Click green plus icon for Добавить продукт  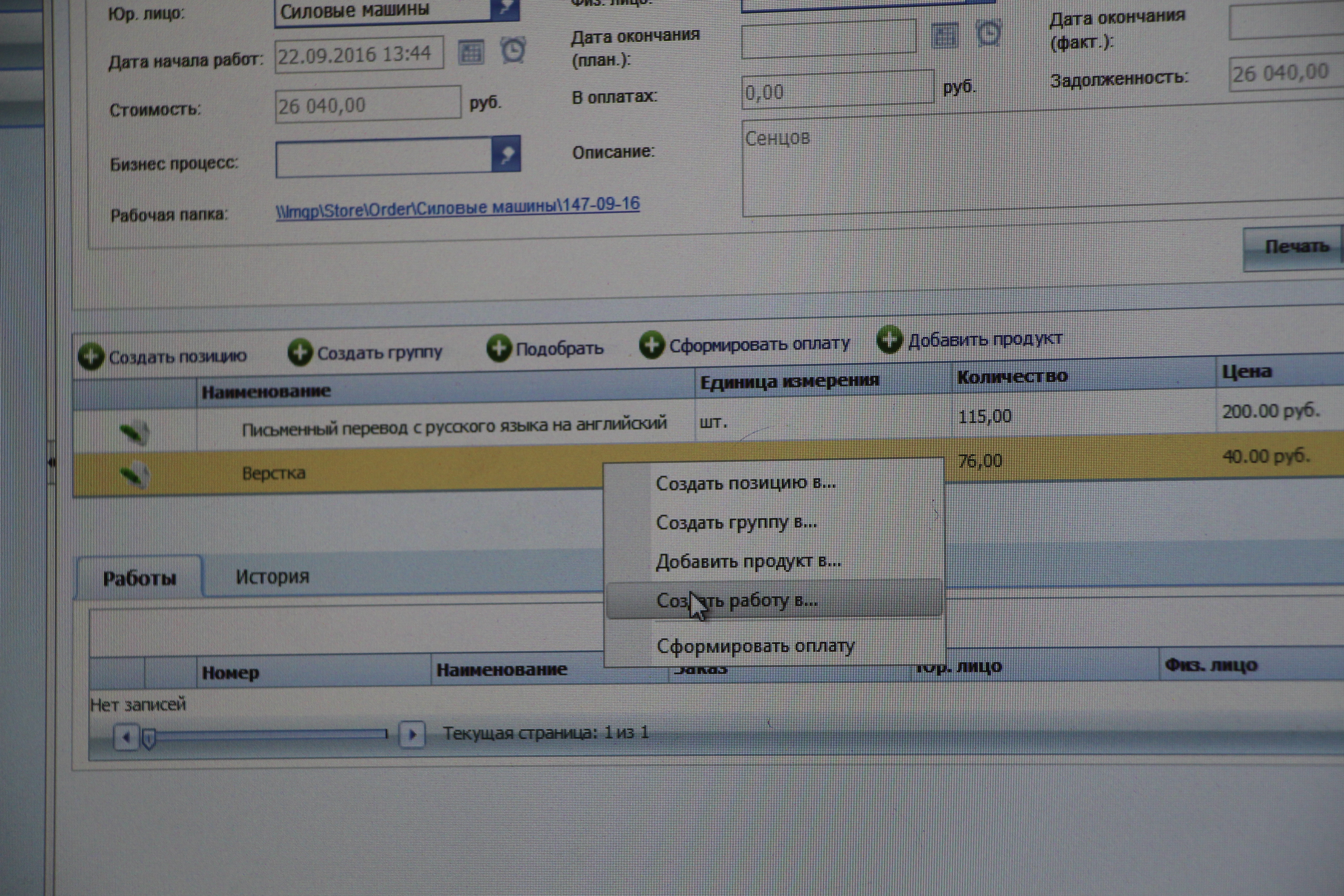click(890, 339)
